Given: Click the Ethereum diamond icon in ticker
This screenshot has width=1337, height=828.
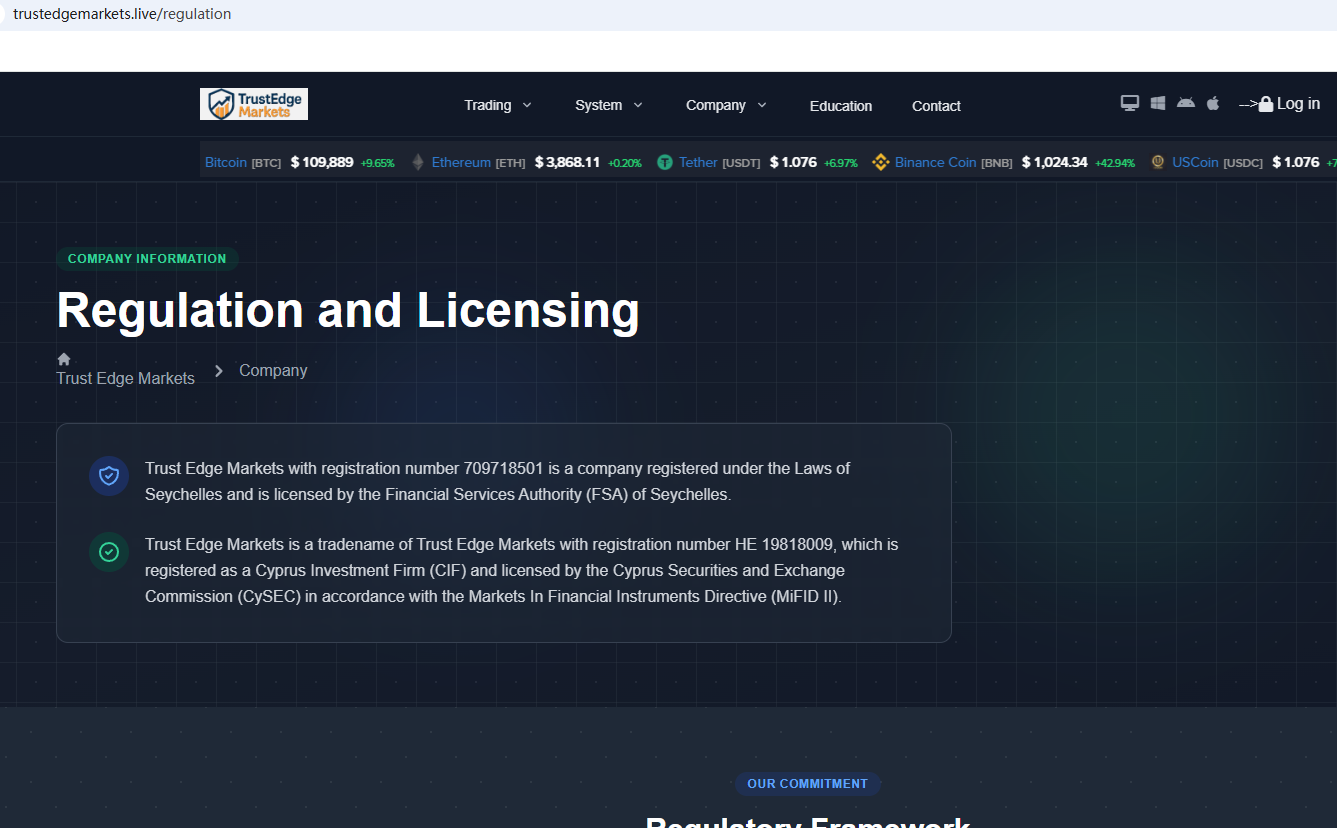Looking at the screenshot, I should (418, 162).
